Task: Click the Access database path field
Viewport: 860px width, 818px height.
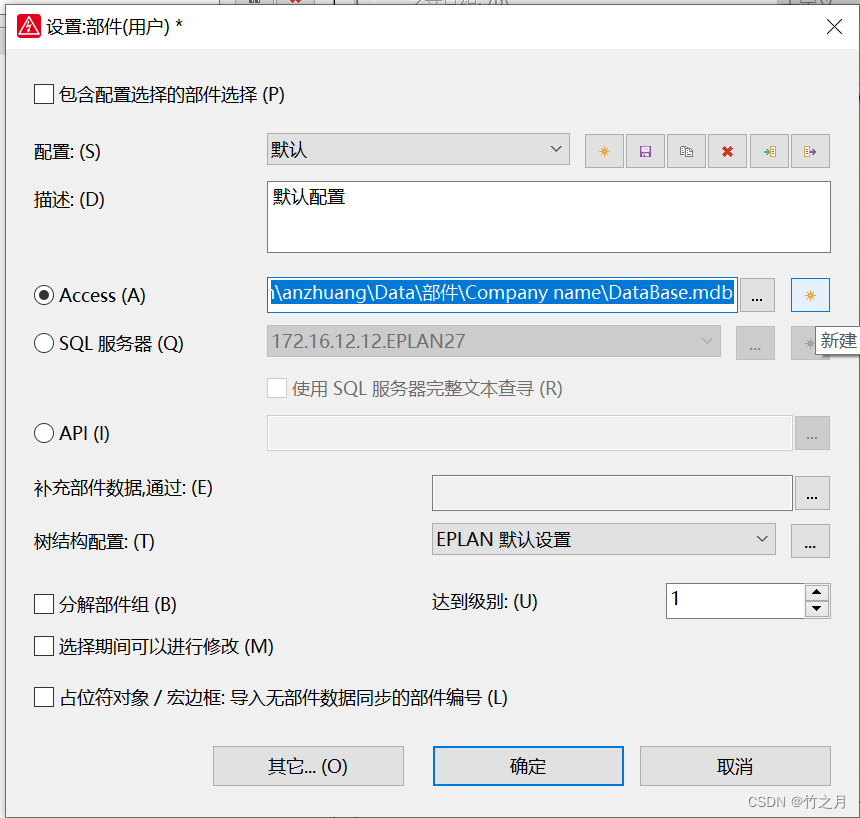Action: click(x=502, y=295)
